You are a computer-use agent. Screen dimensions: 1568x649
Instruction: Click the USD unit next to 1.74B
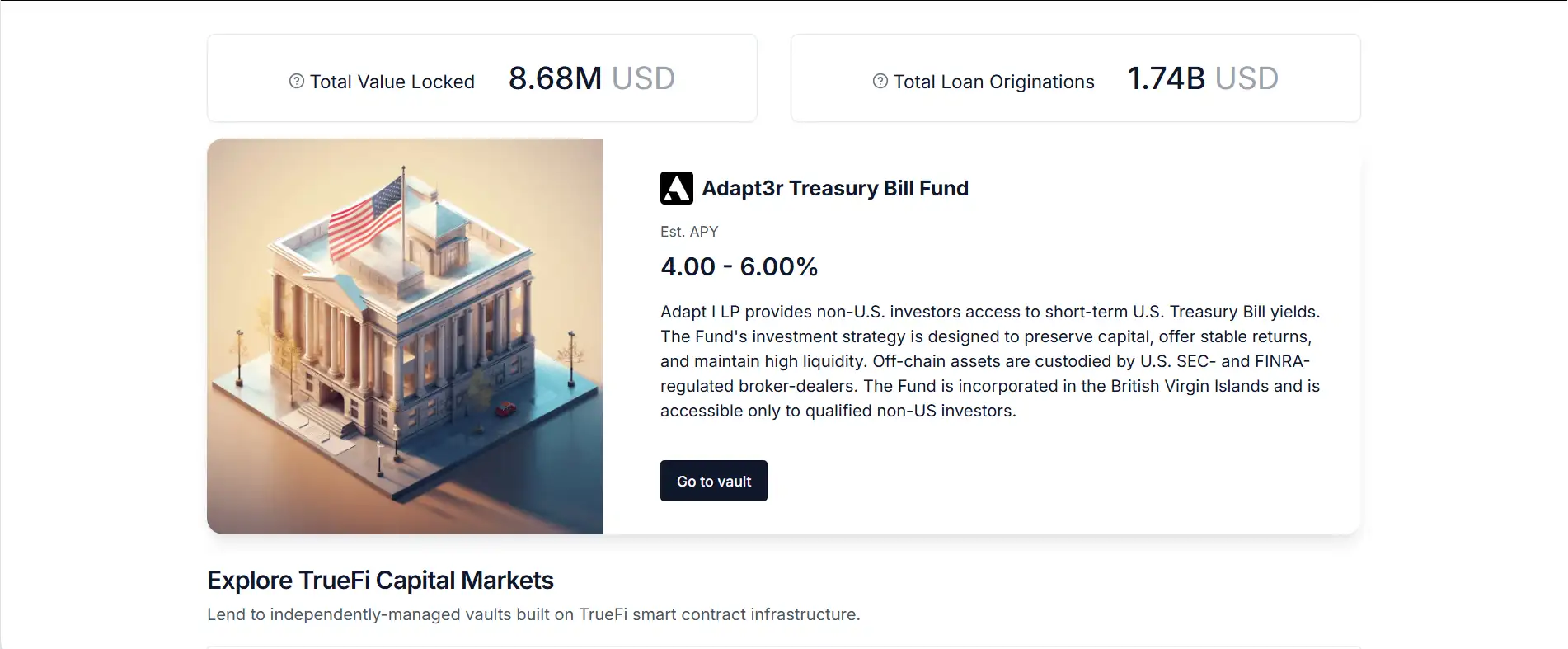click(1246, 78)
